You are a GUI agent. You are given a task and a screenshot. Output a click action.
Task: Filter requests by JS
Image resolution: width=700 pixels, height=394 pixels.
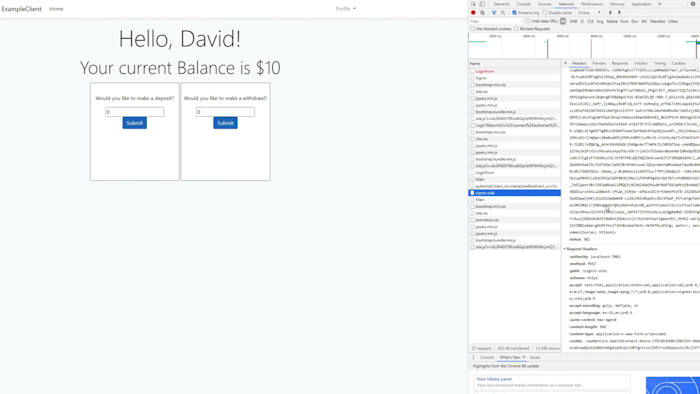click(x=582, y=21)
